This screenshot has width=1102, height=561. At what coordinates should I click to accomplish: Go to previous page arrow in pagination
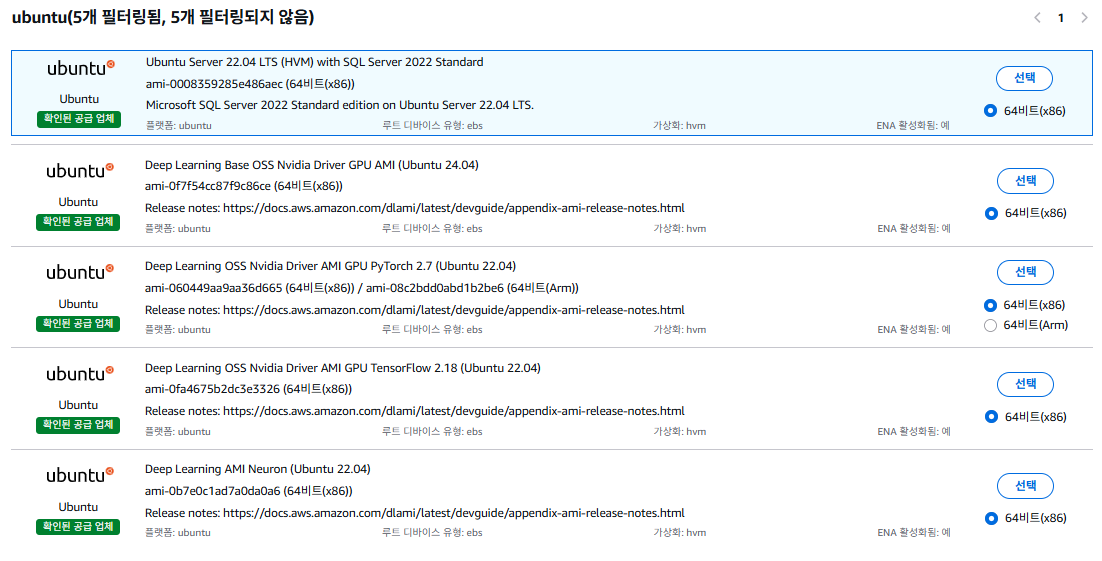coord(1037,18)
